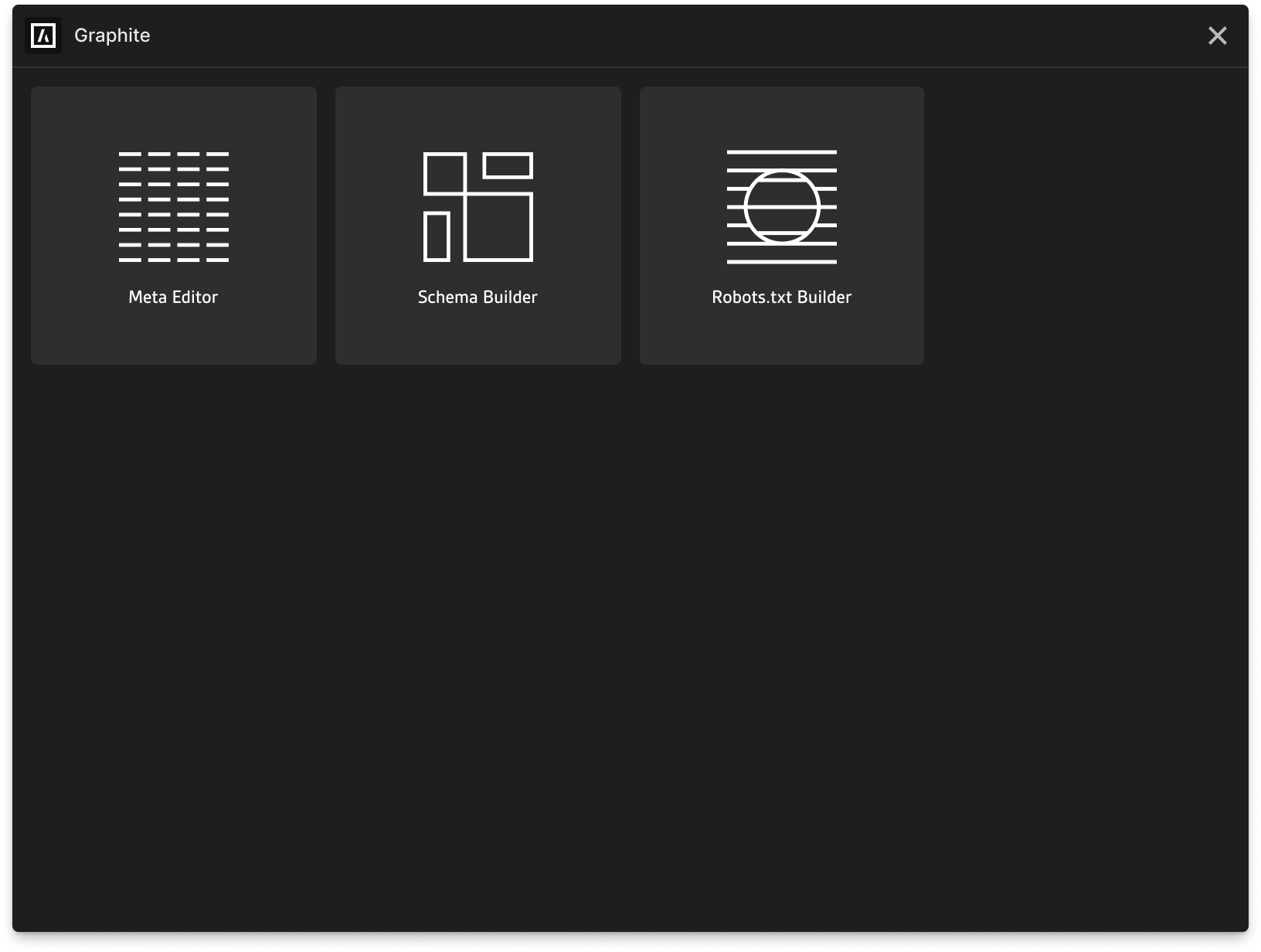Open the Robots.txt Builder circle icon
Viewport: 1261px width, 952px height.
[782, 207]
